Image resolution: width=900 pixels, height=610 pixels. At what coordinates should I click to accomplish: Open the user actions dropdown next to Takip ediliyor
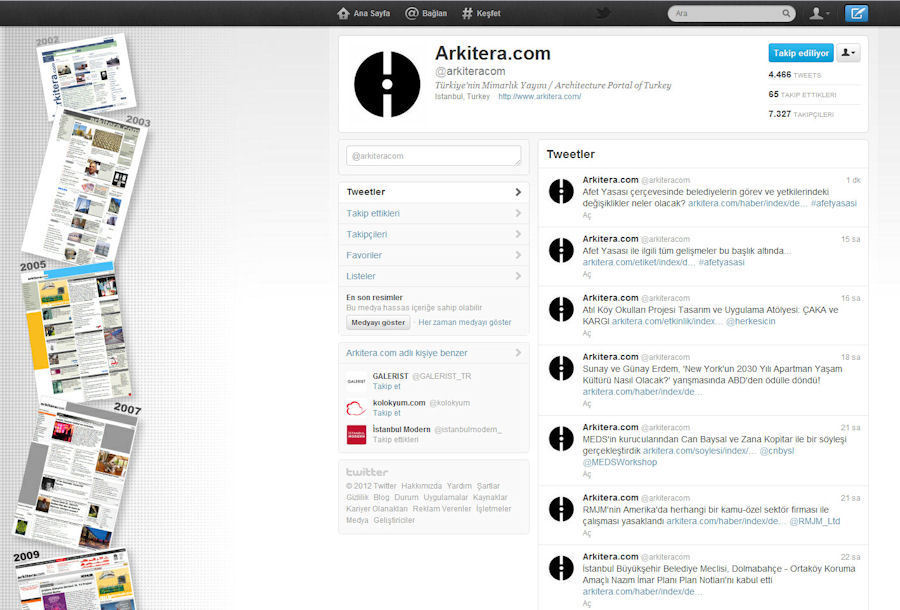848,53
